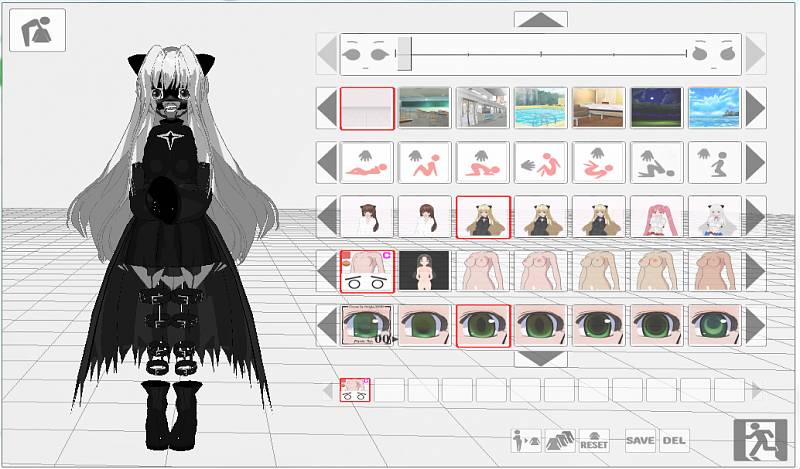
Task: Click the bowing figure icon at top-left
Action: pyautogui.click(x=37, y=30)
